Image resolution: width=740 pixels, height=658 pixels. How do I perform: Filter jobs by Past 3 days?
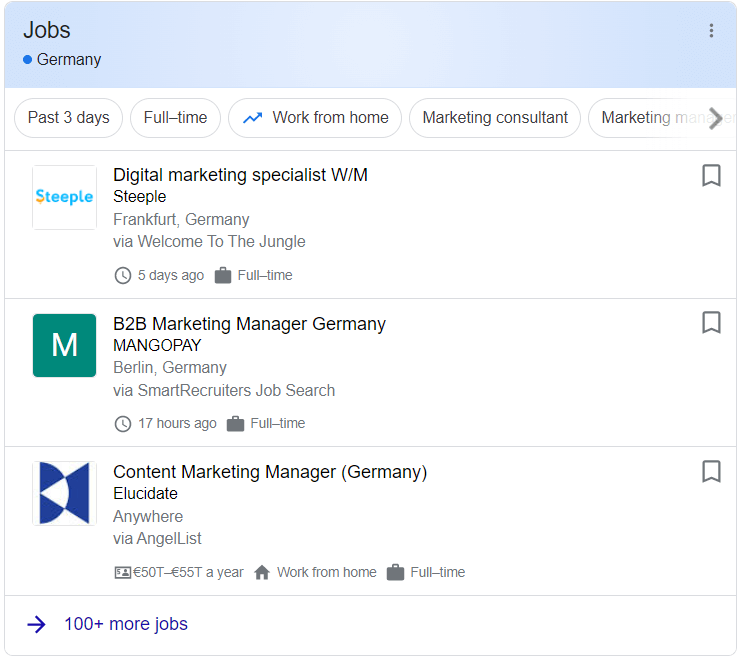tap(68, 118)
